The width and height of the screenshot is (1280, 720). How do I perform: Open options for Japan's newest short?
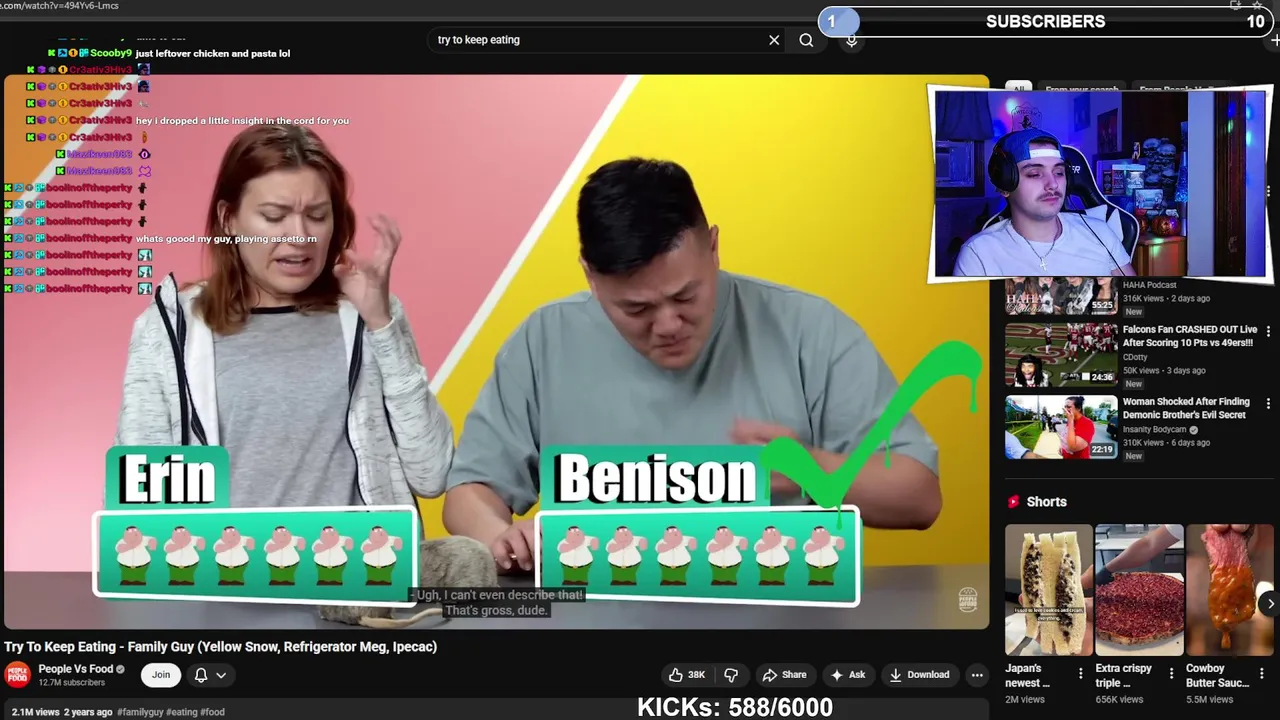pyautogui.click(x=1080, y=674)
